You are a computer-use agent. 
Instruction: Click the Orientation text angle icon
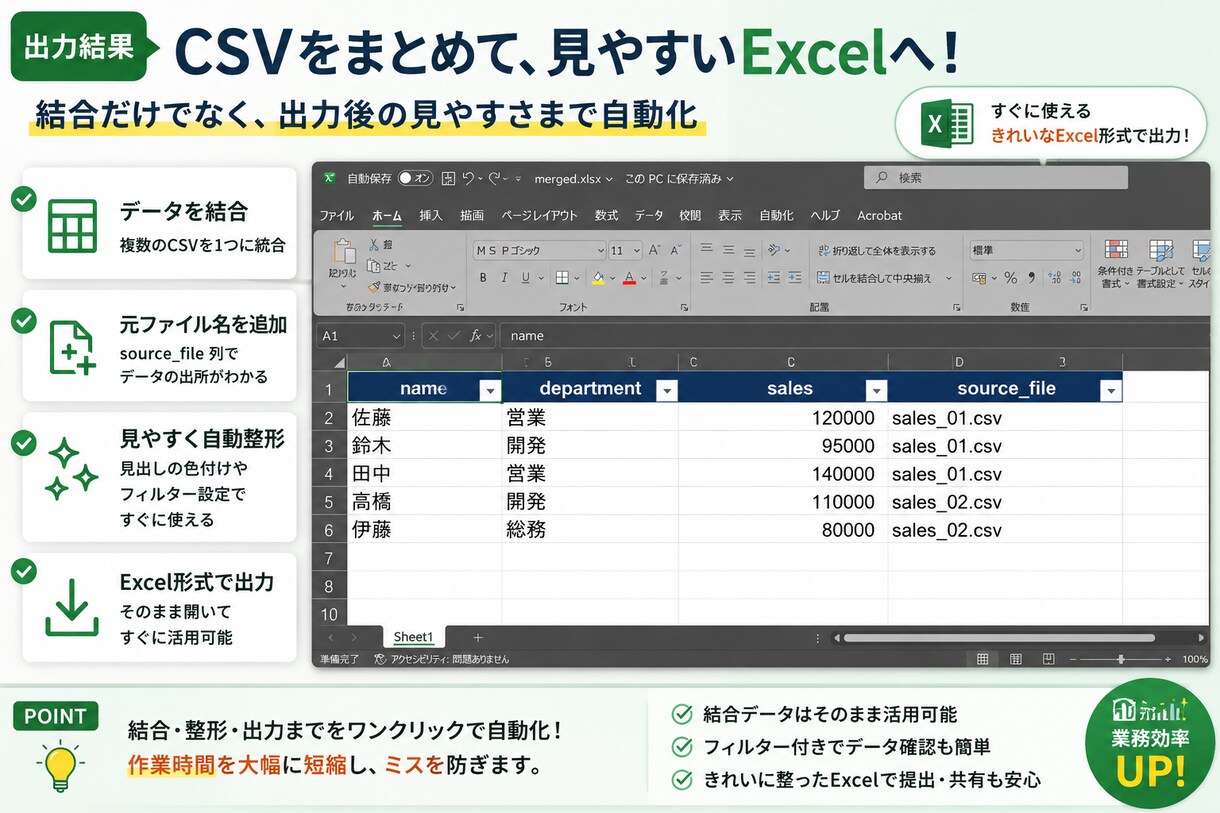pos(775,250)
